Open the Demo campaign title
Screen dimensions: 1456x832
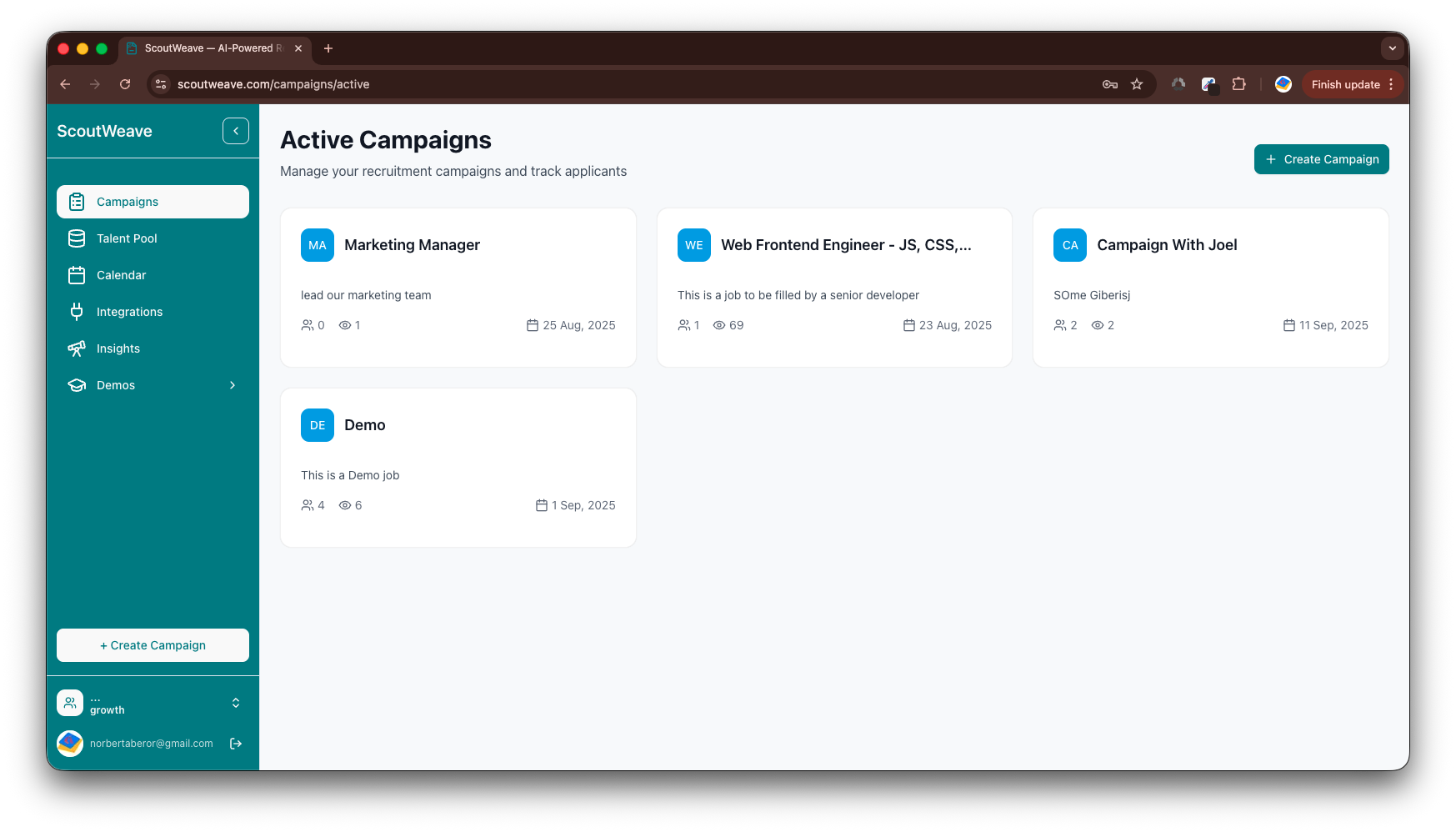[x=365, y=425]
